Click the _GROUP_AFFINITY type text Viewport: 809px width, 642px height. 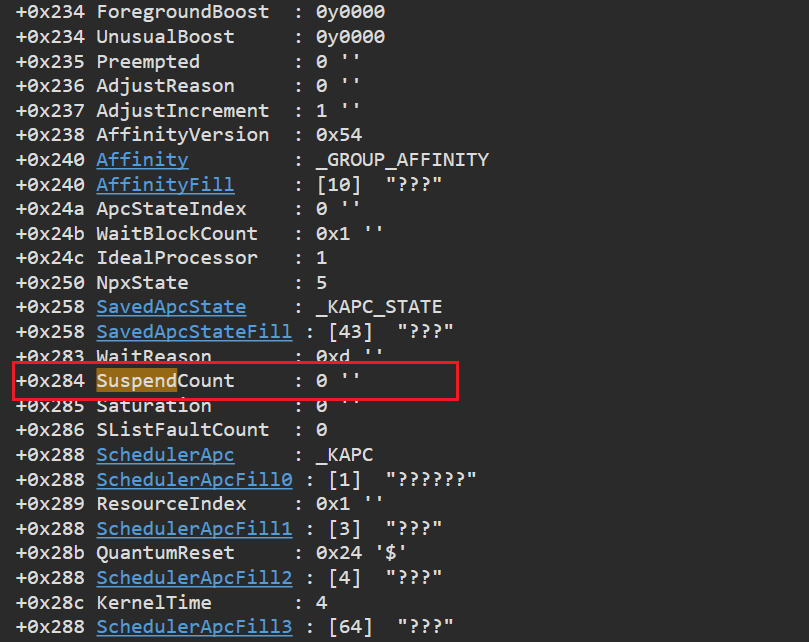tap(402, 159)
